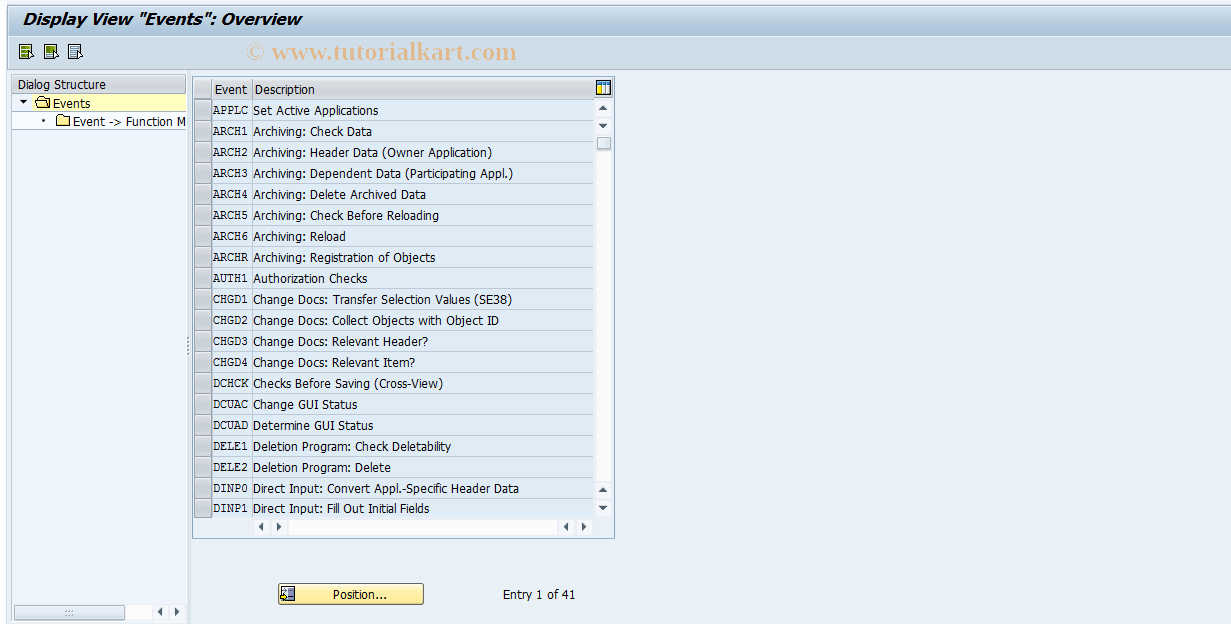
Task: Click the Position button icon
Action: tap(288, 594)
